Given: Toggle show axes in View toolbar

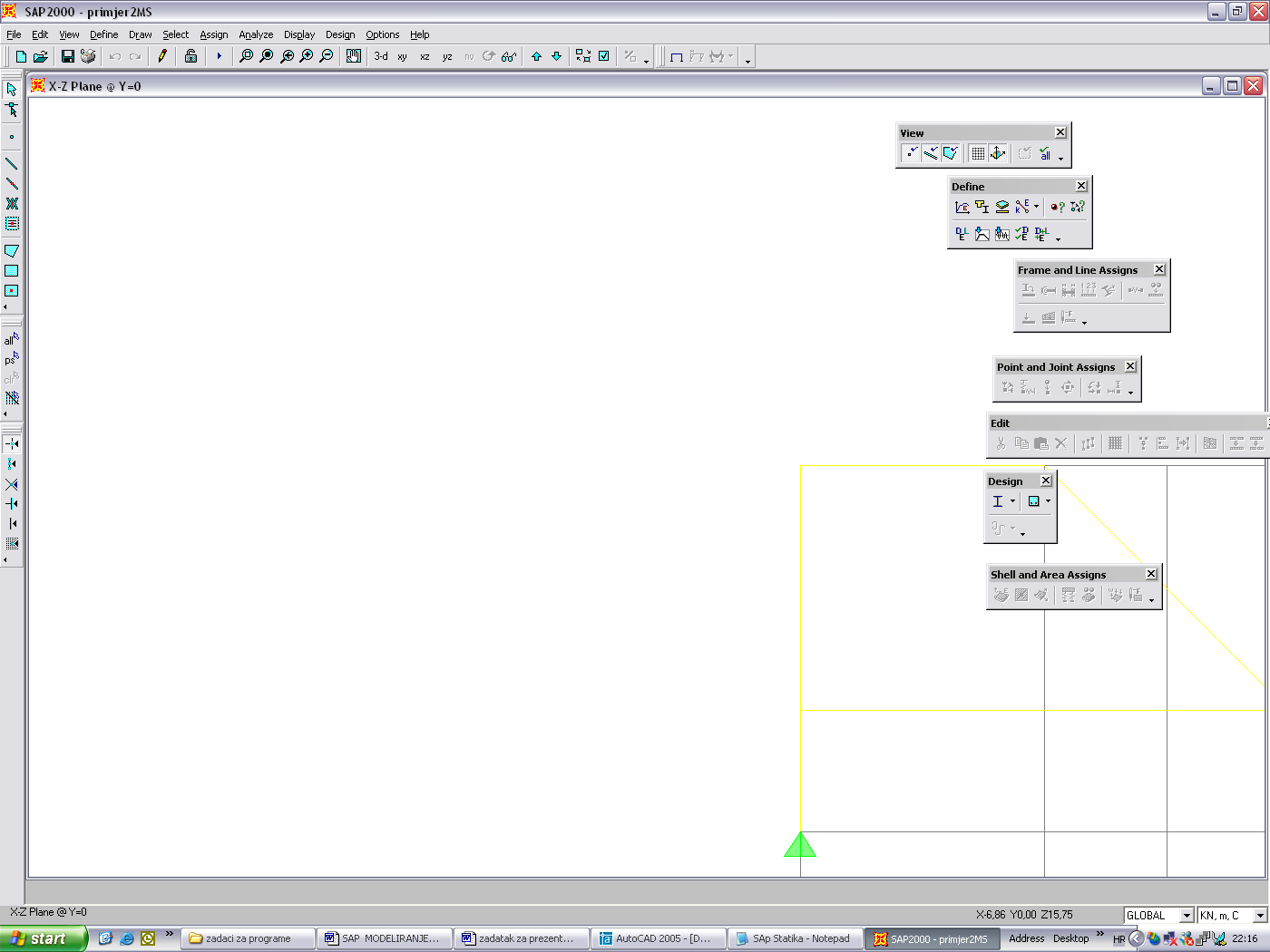Looking at the screenshot, I should point(998,153).
